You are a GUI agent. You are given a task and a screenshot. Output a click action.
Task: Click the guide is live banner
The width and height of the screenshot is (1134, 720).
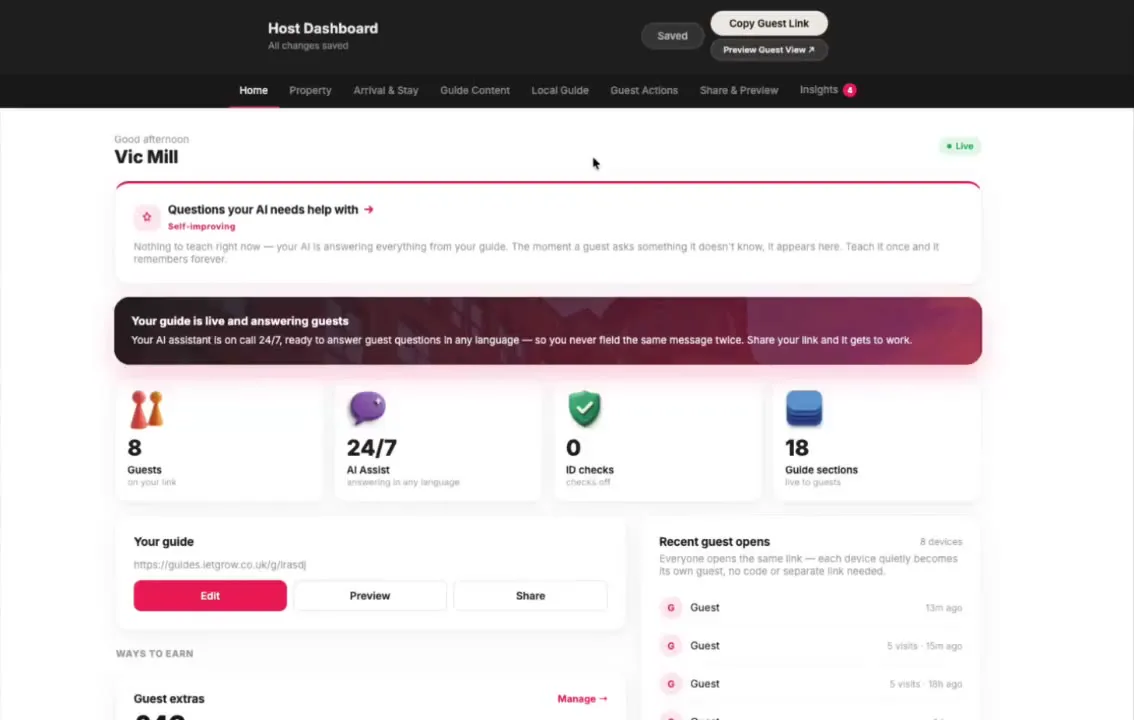coord(547,330)
